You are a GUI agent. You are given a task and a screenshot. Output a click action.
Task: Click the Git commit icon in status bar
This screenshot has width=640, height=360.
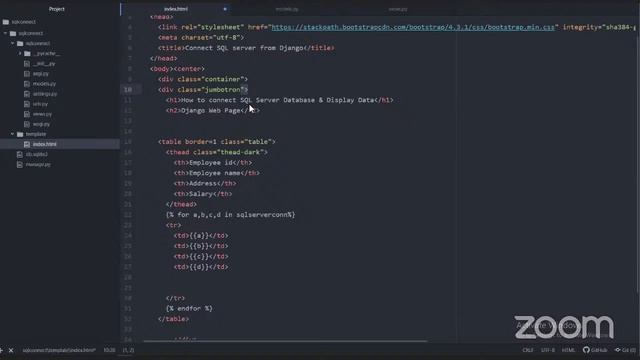(618, 350)
